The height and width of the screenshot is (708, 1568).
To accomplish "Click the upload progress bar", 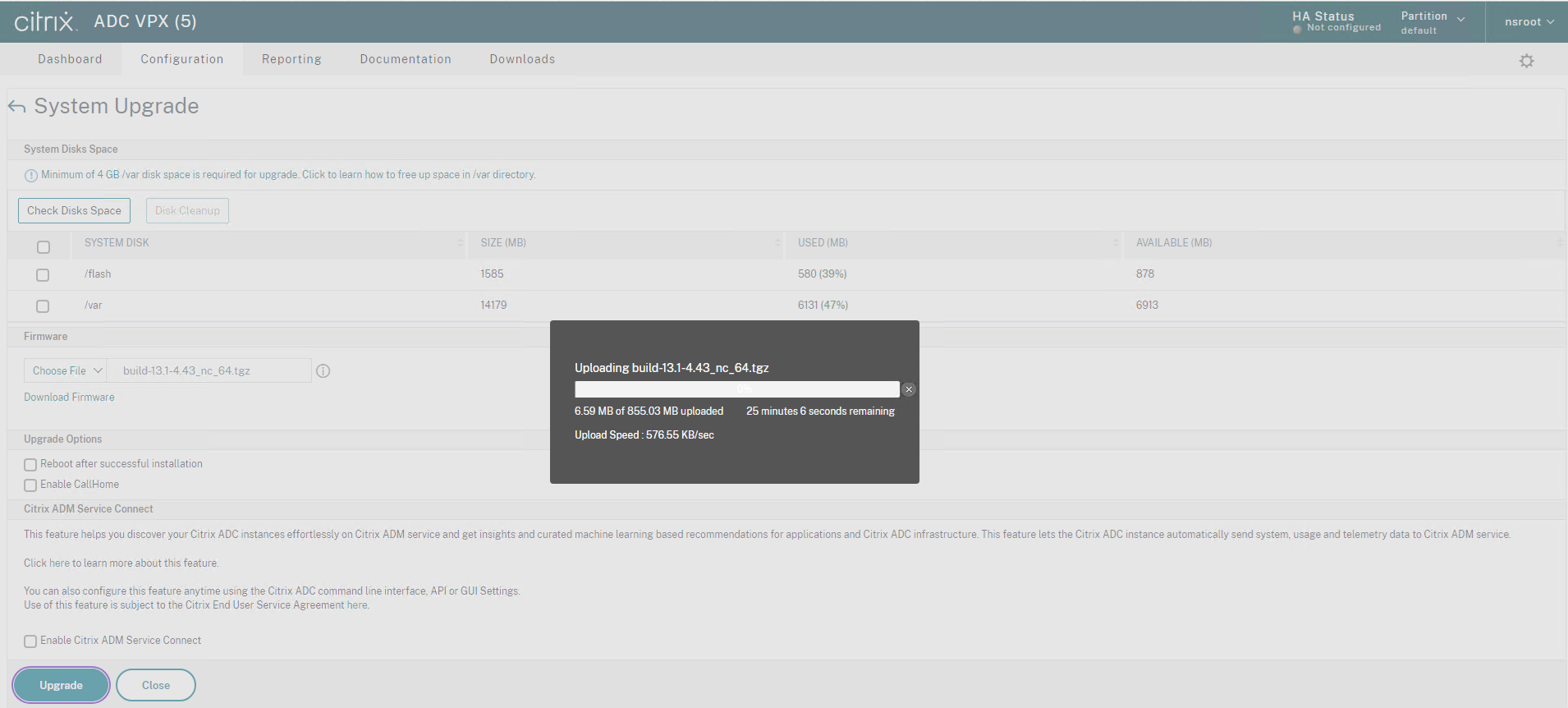I will [737, 389].
